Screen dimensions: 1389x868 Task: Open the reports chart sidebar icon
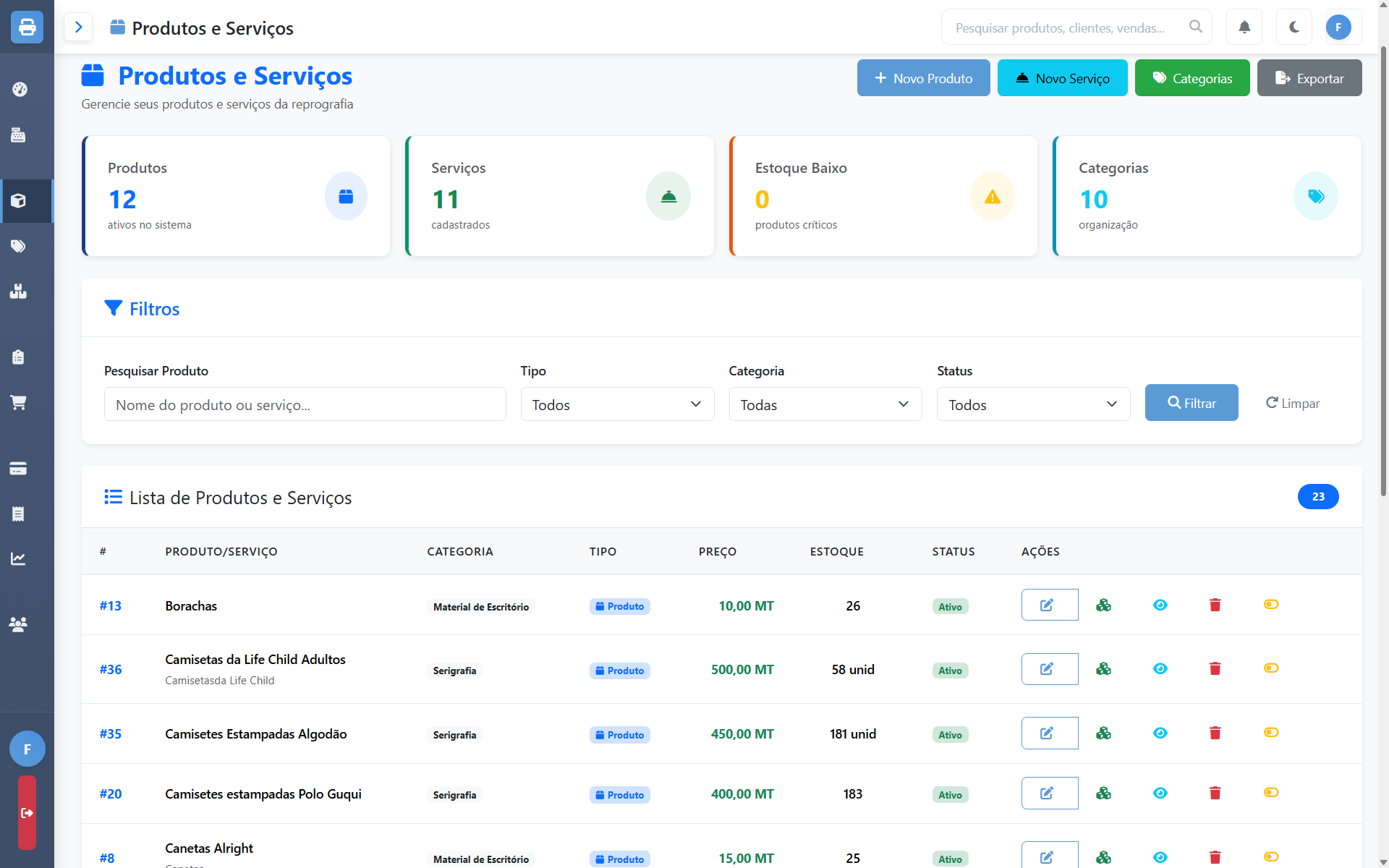19,559
